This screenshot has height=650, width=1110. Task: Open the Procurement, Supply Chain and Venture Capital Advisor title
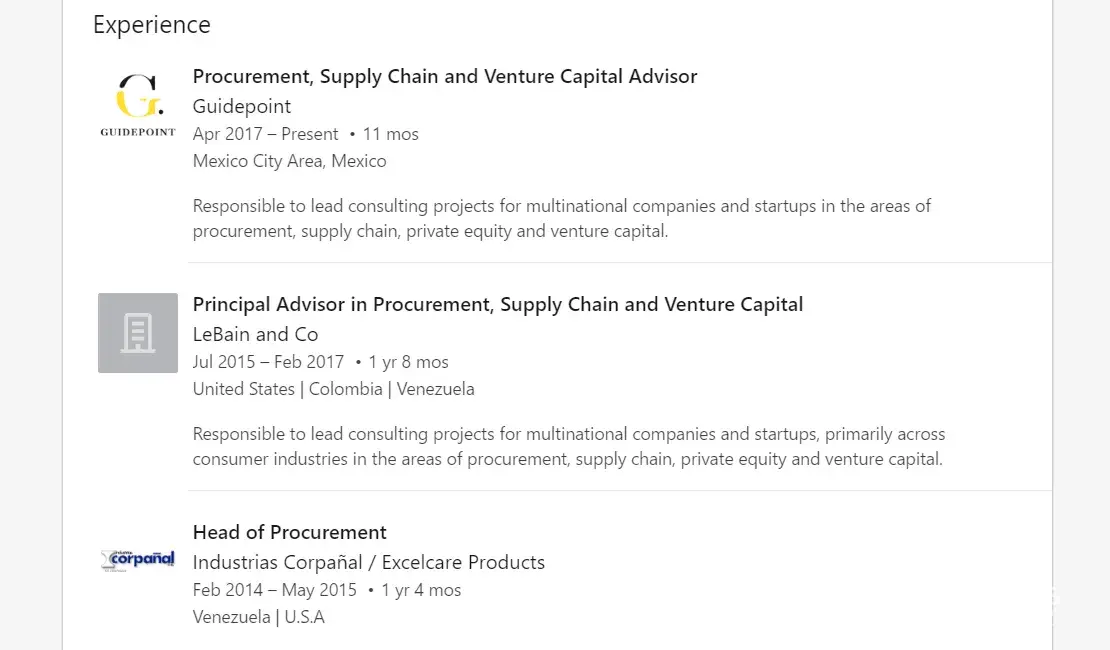click(445, 77)
